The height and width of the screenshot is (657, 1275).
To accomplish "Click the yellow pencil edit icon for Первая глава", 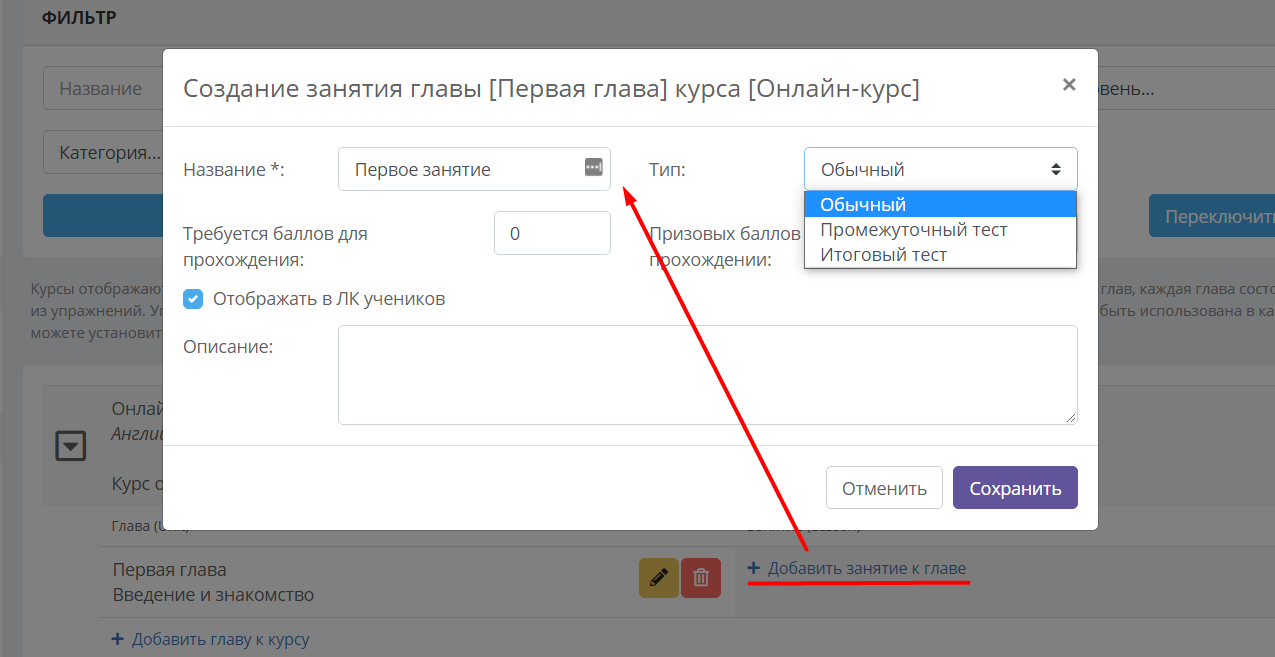I will click(658, 578).
